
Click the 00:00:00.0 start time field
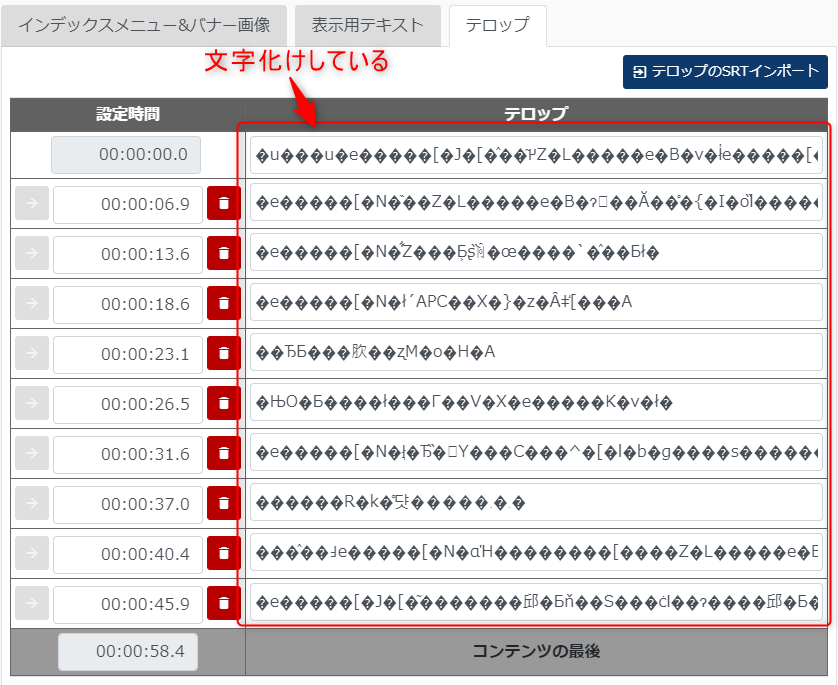pos(126,155)
